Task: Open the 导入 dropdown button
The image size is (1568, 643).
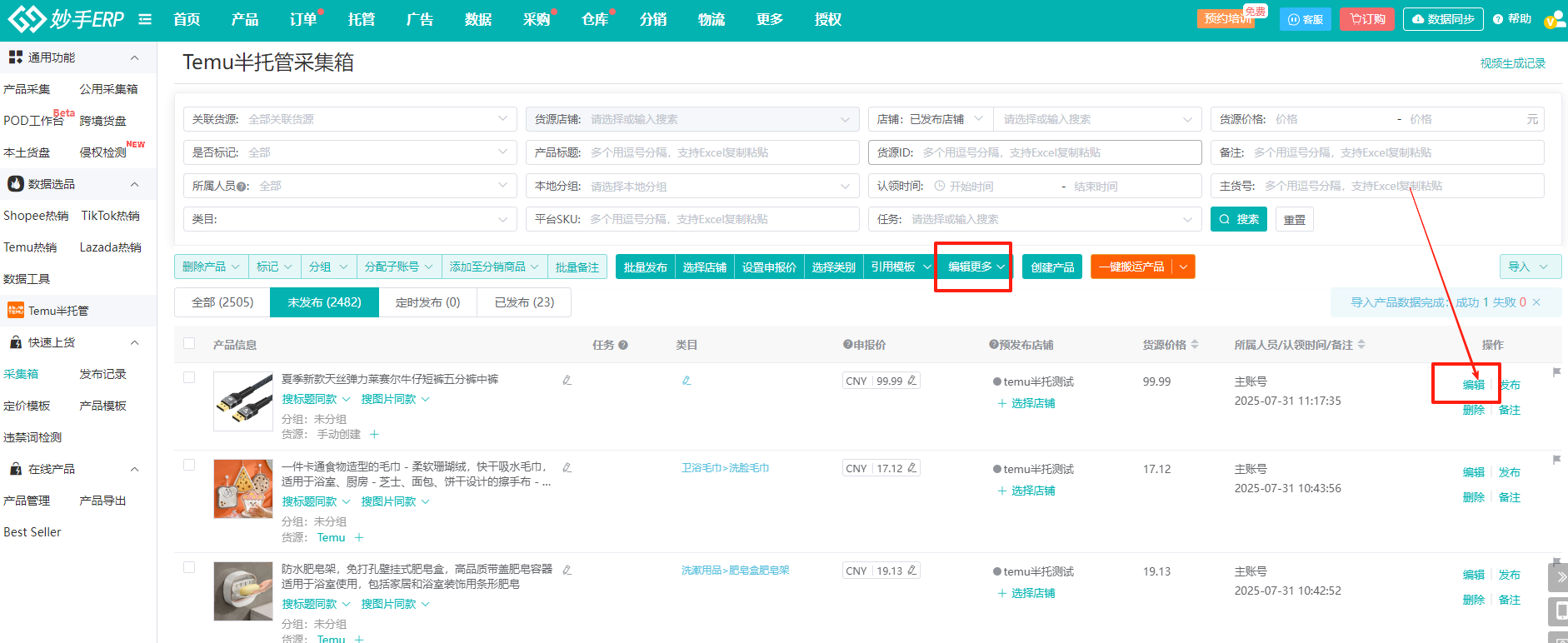Action: pyautogui.click(x=1530, y=267)
